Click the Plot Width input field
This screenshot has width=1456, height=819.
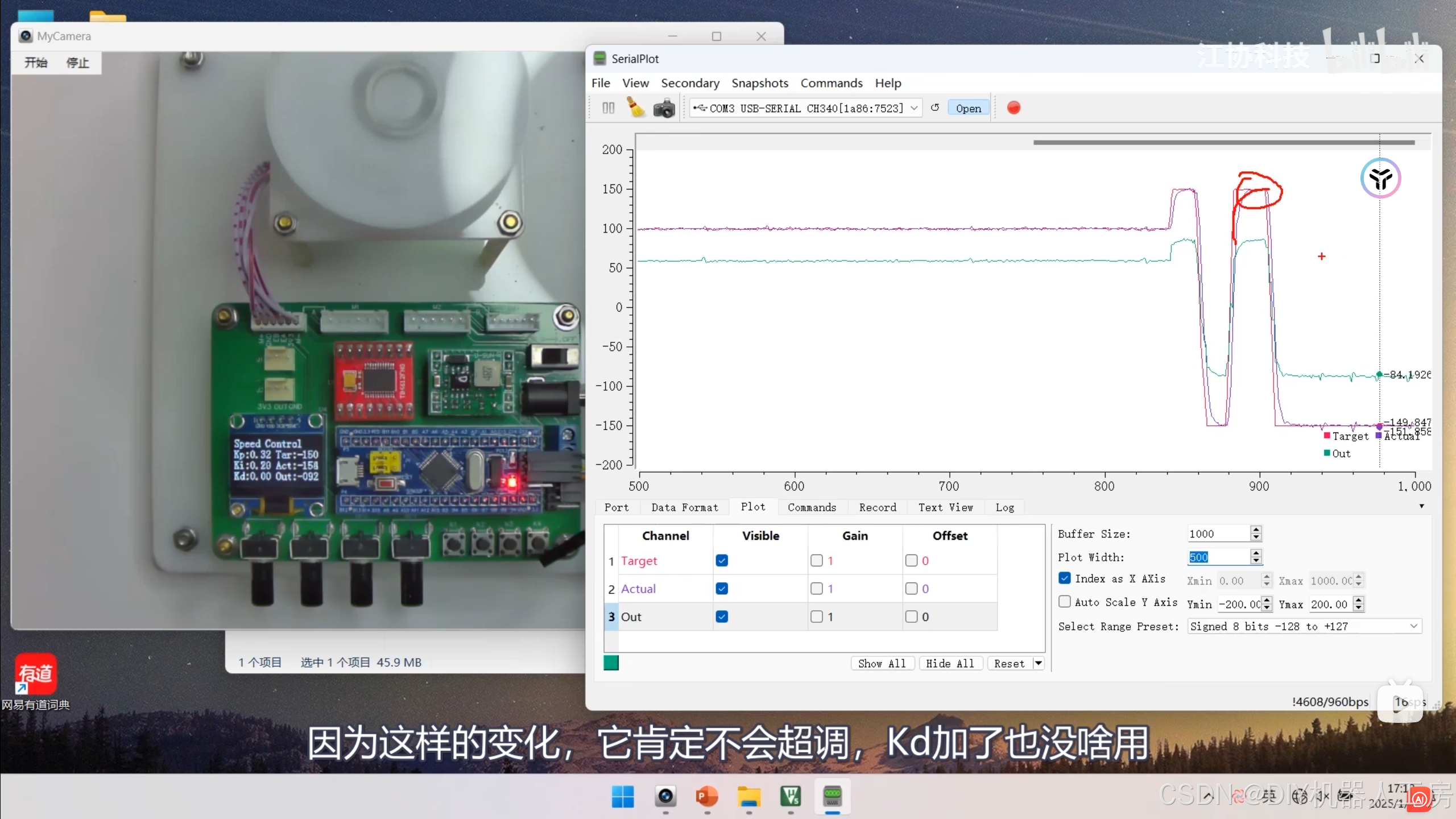coord(1218,557)
